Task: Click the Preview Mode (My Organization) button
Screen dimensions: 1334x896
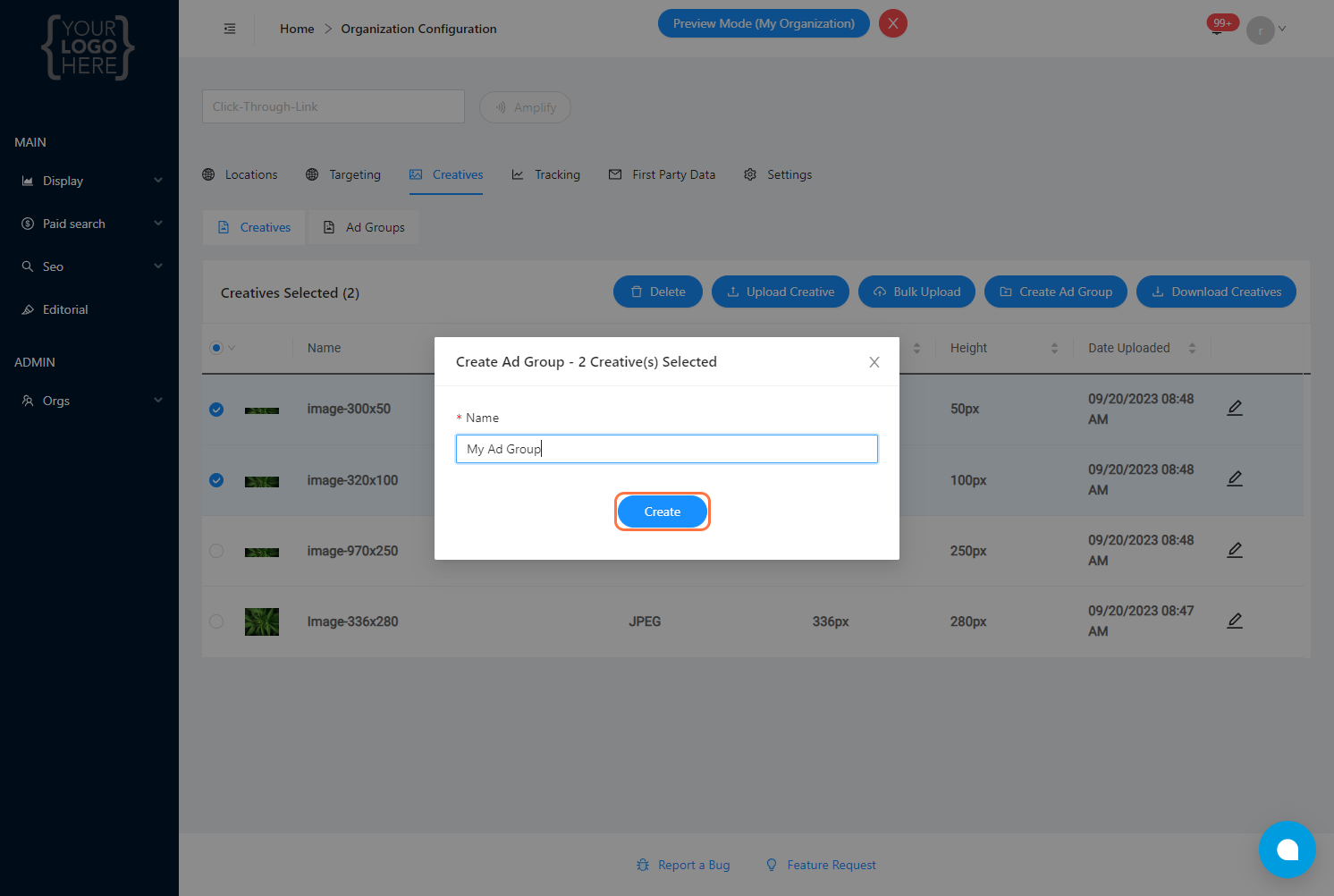Action: (764, 23)
